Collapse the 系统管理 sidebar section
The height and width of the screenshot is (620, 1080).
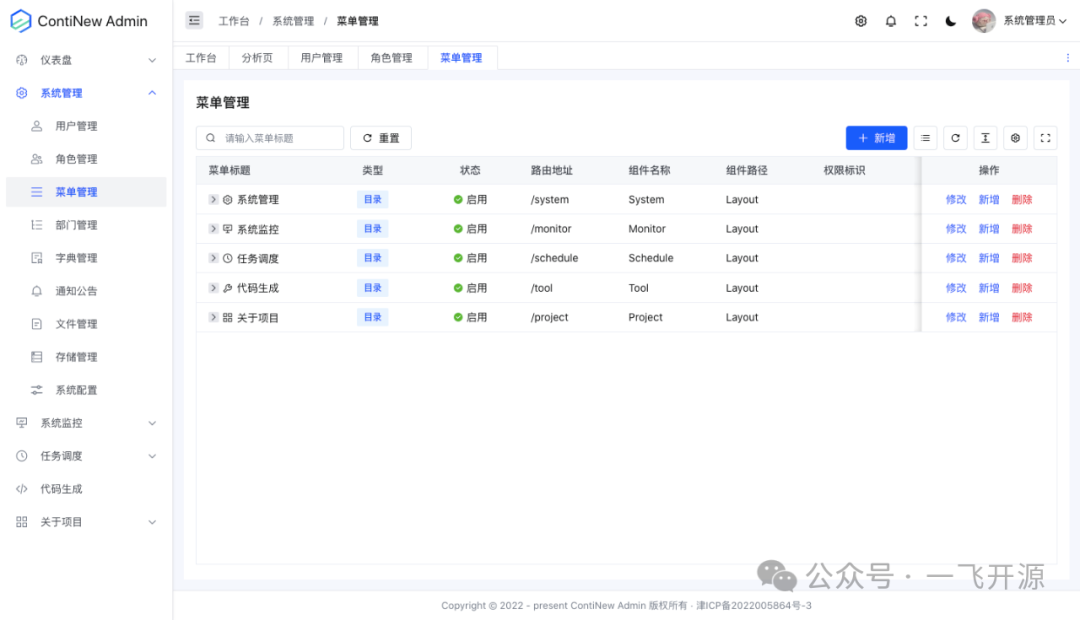(x=85, y=92)
